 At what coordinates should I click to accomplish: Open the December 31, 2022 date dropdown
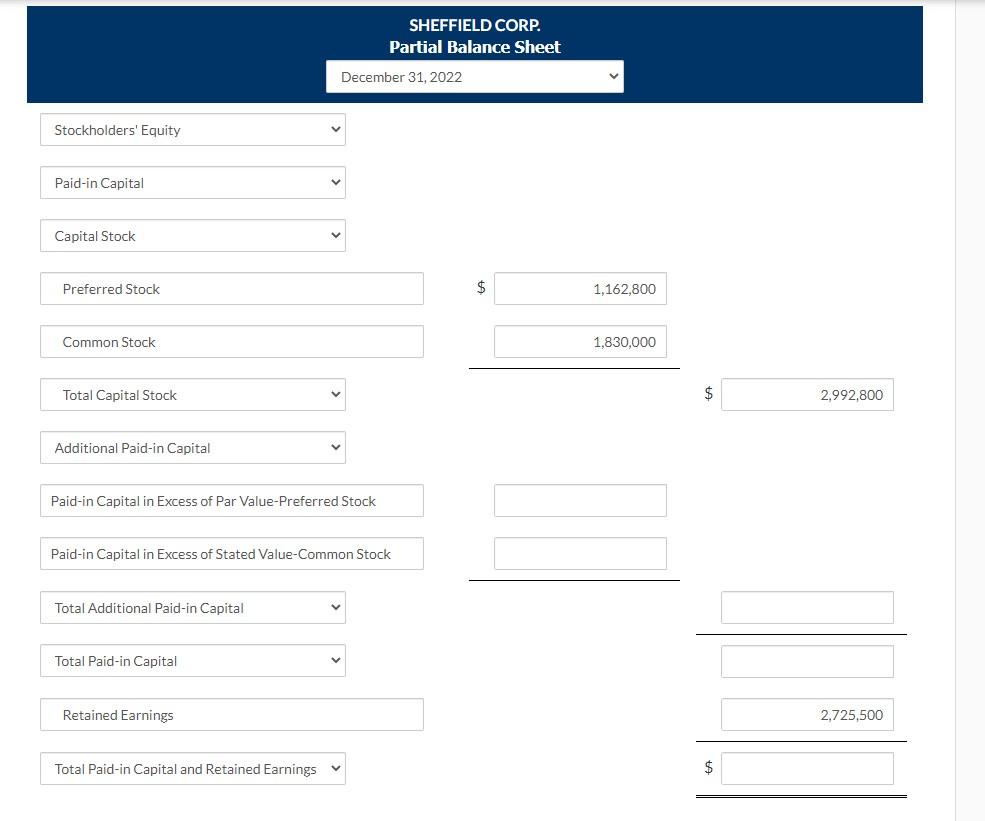(474, 76)
